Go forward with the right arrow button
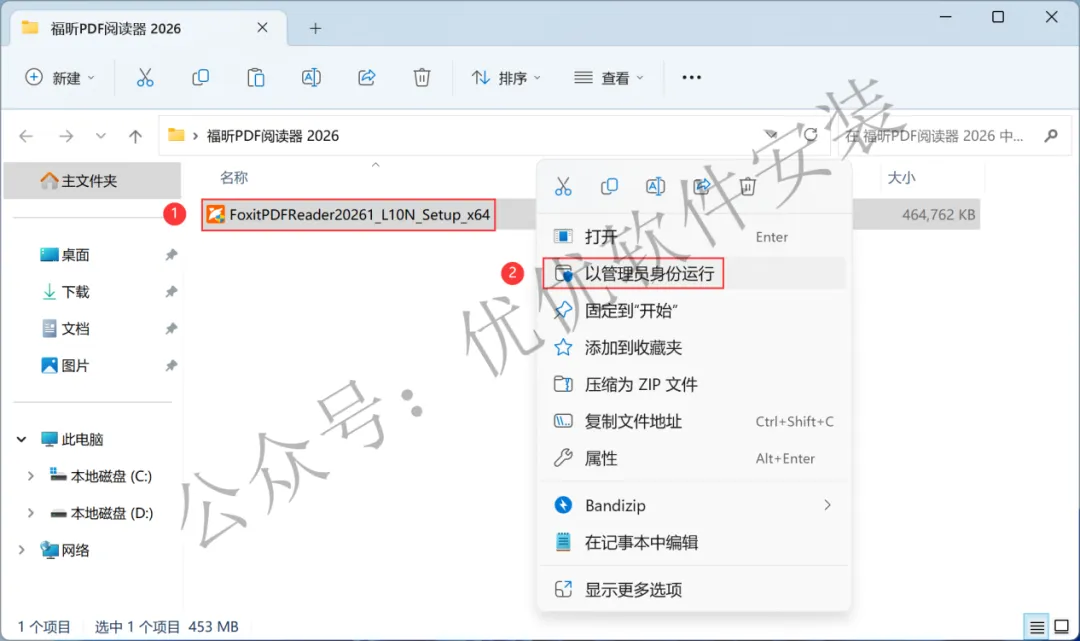 click(x=66, y=136)
